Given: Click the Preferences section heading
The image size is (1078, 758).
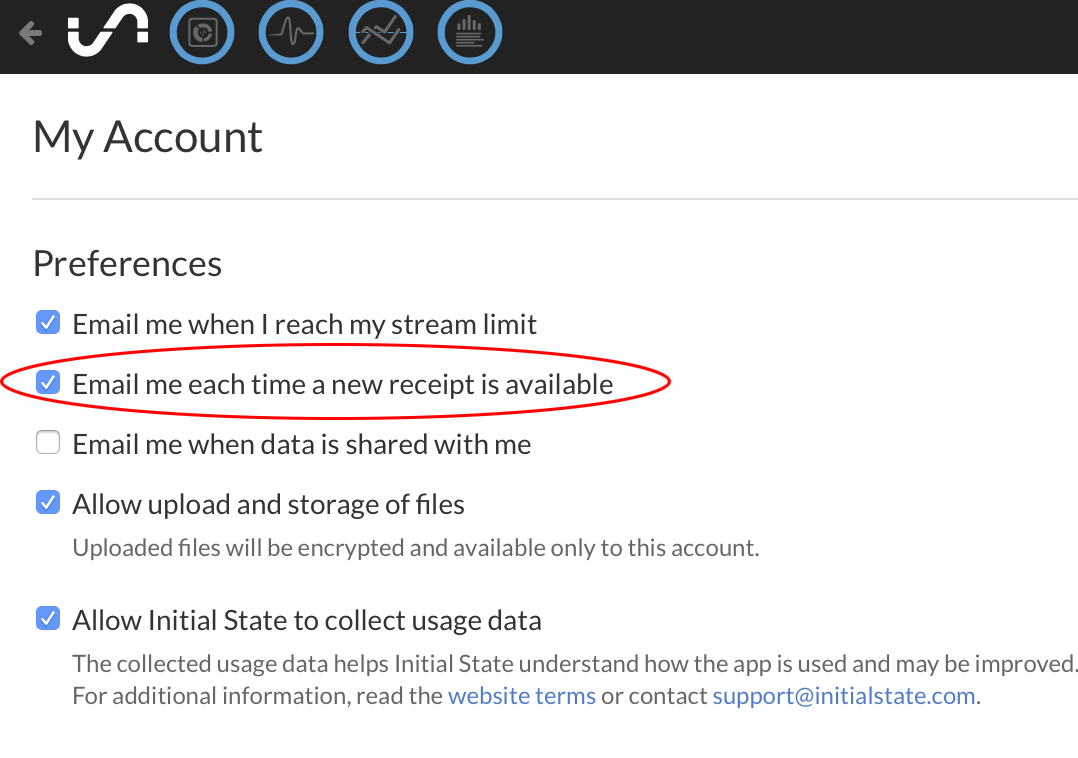Looking at the screenshot, I should pos(127,263).
